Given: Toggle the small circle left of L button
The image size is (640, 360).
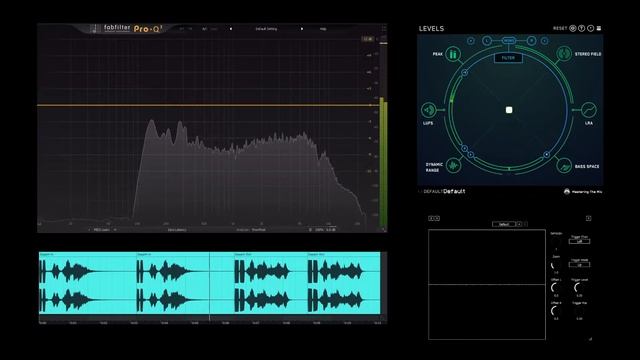Looking at the screenshot, I should 471,41.
